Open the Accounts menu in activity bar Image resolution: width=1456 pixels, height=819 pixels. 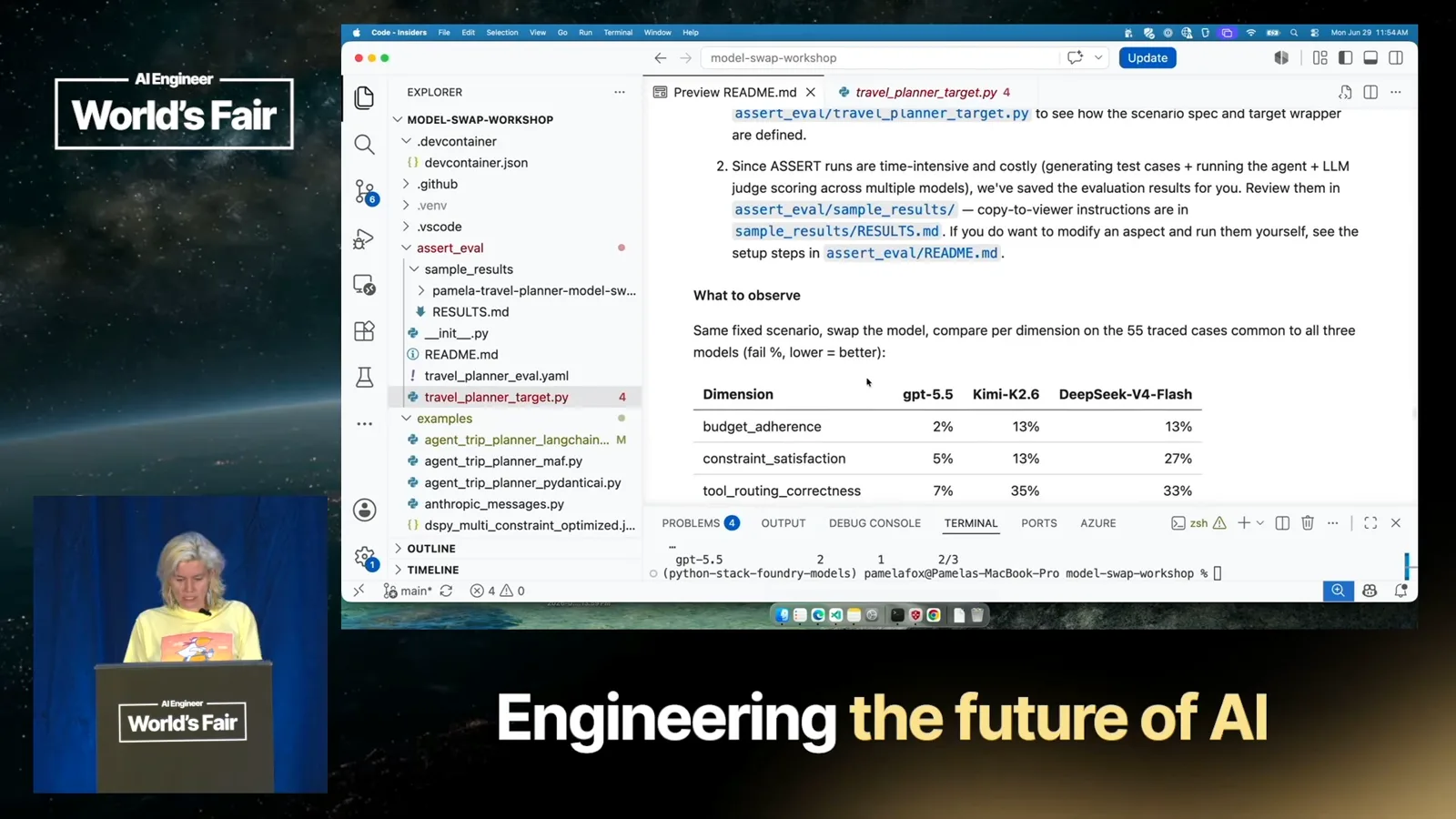point(364,510)
